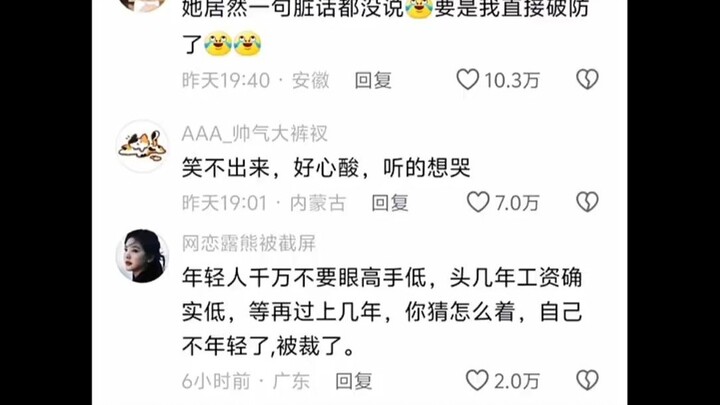Image resolution: width=720 pixels, height=405 pixels.
Task: Like the 年轻人 comment with 2.0万
Action: click(477, 380)
